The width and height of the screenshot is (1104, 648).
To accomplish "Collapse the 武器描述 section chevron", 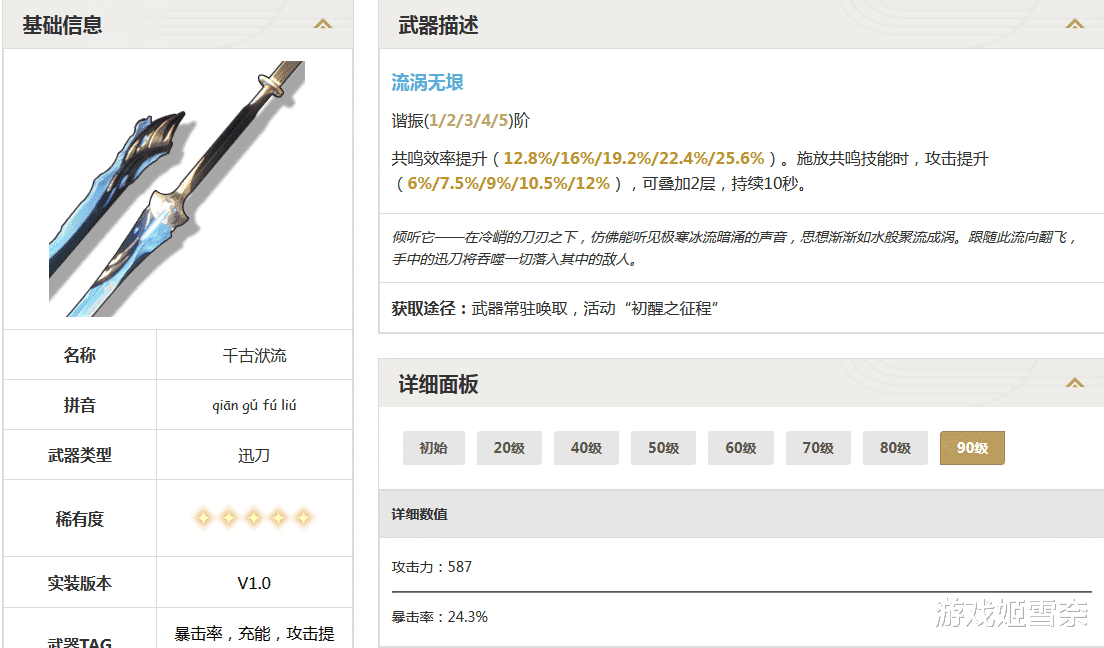I will tap(1074, 25).
